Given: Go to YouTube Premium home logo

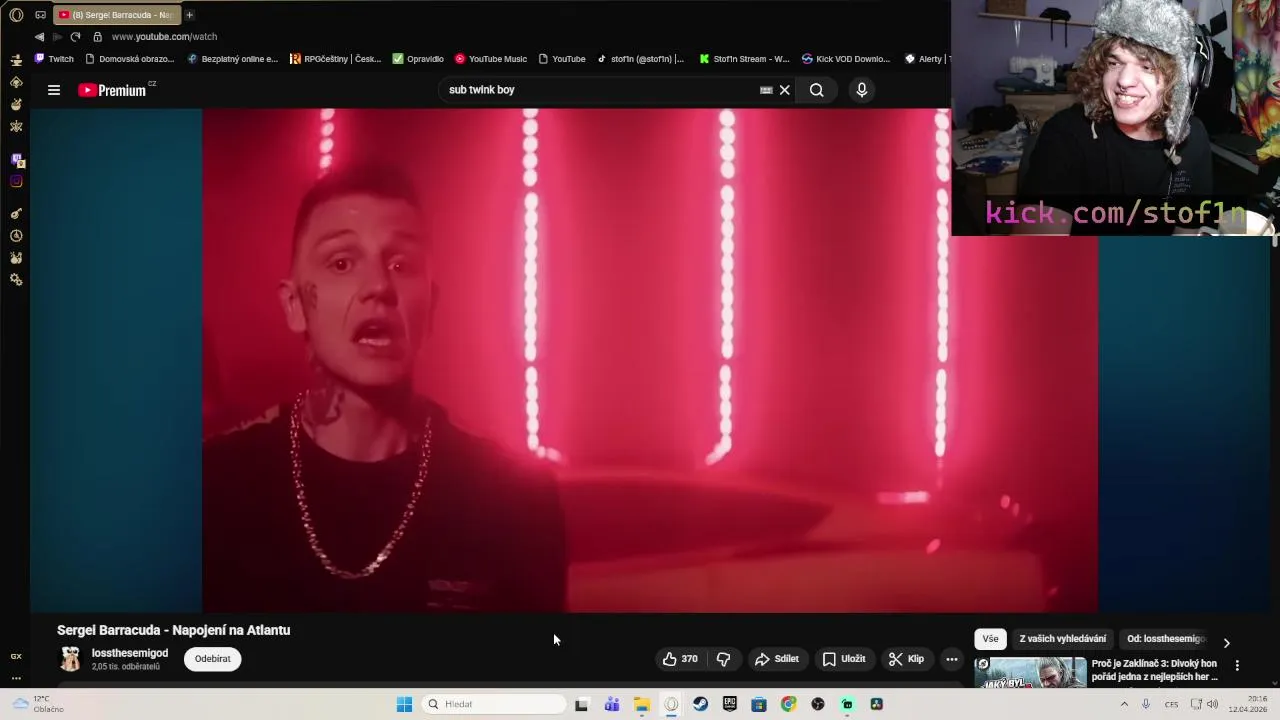Looking at the screenshot, I should coord(112,90).
